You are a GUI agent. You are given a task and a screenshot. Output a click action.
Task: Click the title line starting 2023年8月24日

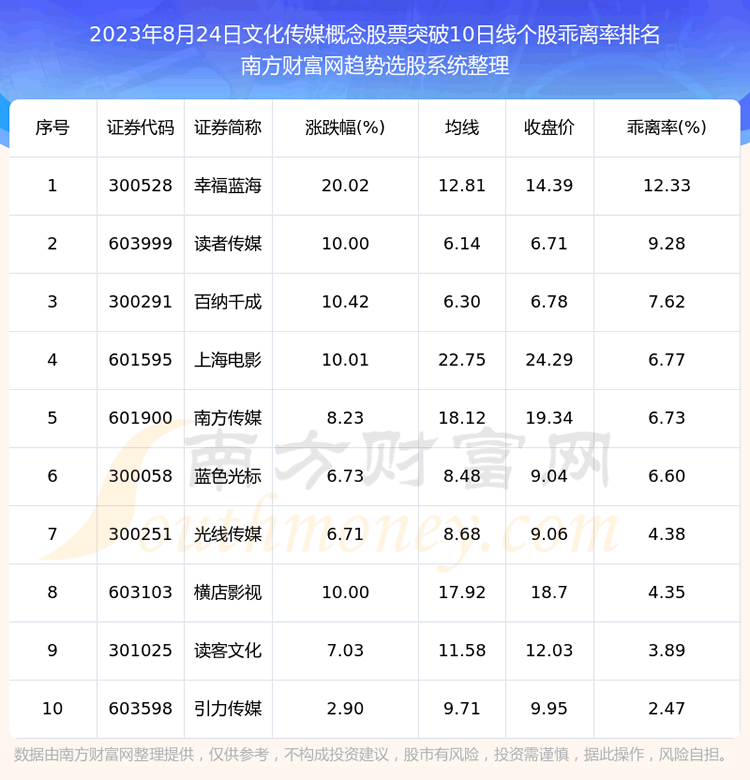pyautogui.click(x=375, y=35)
